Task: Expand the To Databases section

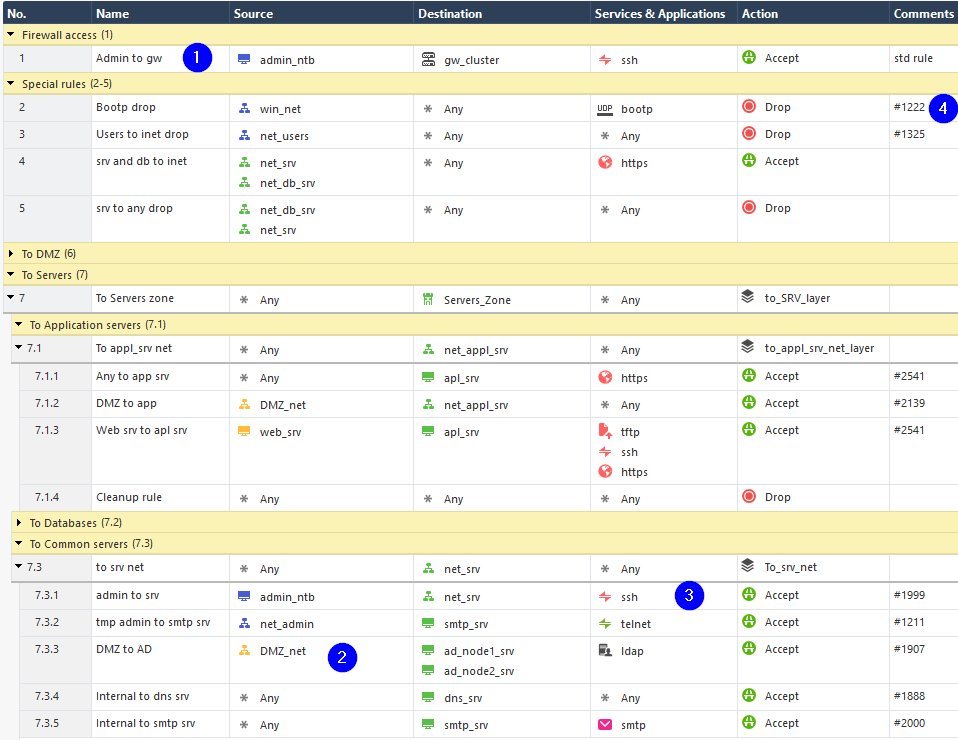Action: (x=18, y=522)
